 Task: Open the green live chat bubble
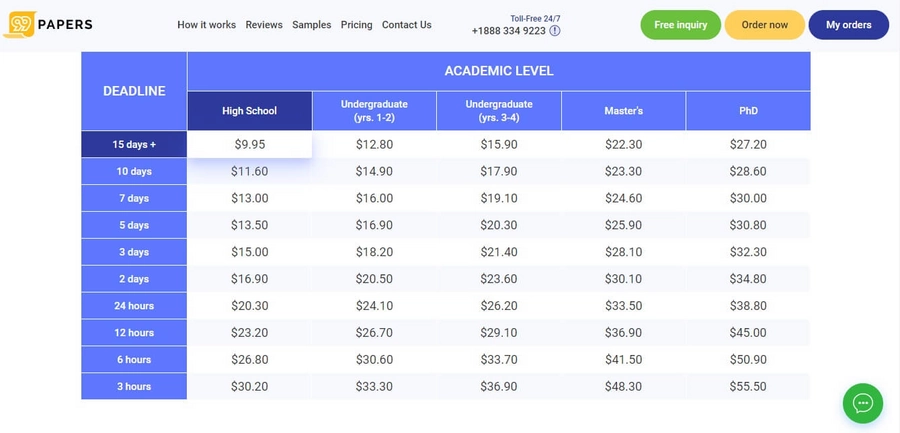(863, 403)
